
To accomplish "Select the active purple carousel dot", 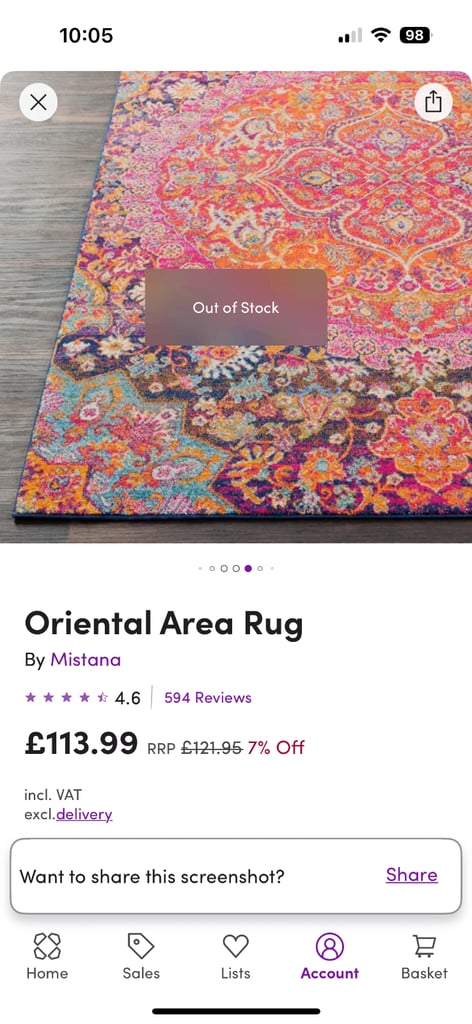I will 248,568.
